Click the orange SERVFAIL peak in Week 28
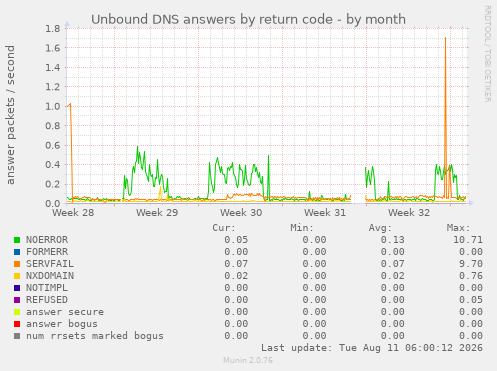 70,104
